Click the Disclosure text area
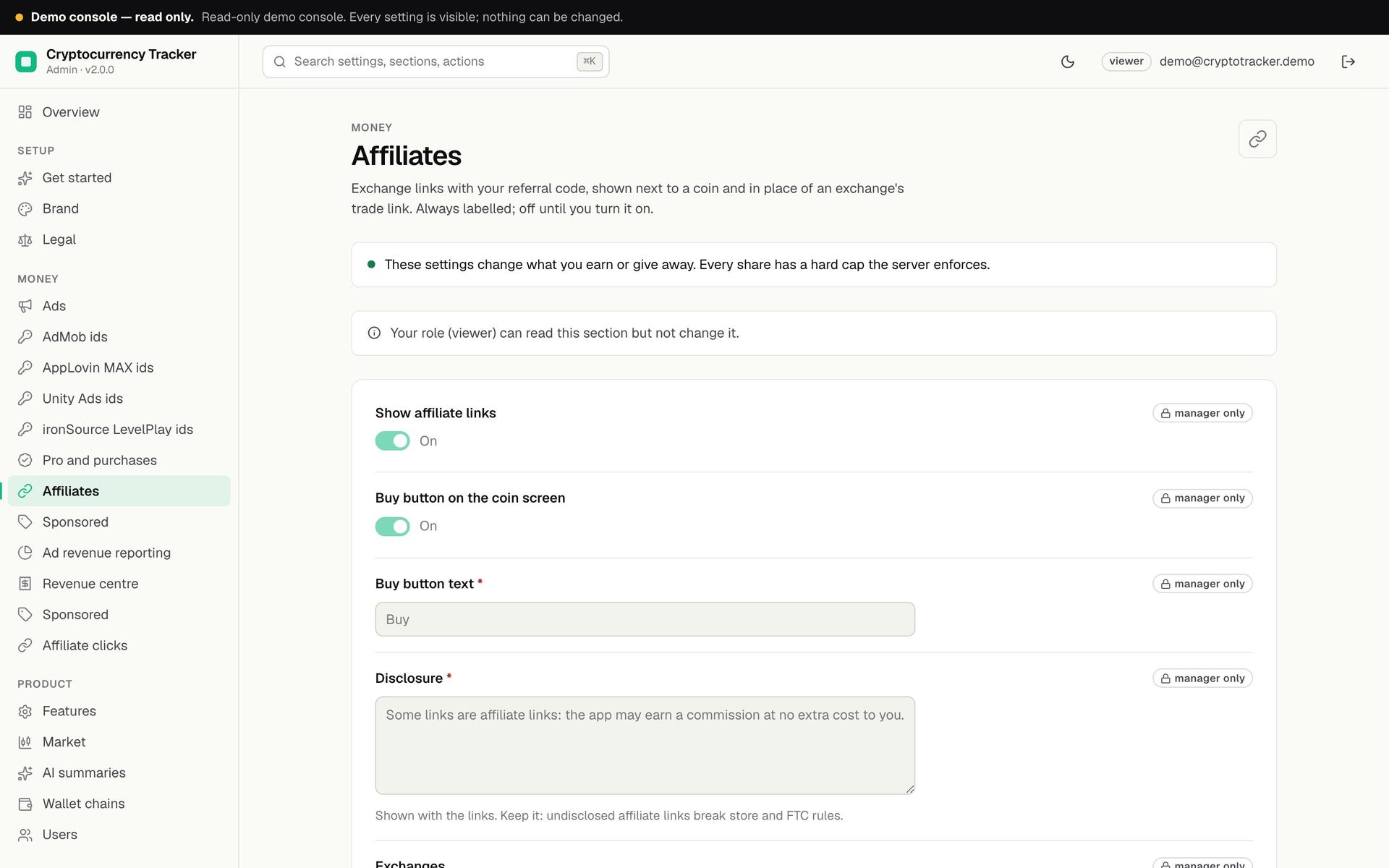The image size is (1389, 868). coord(645,746)
